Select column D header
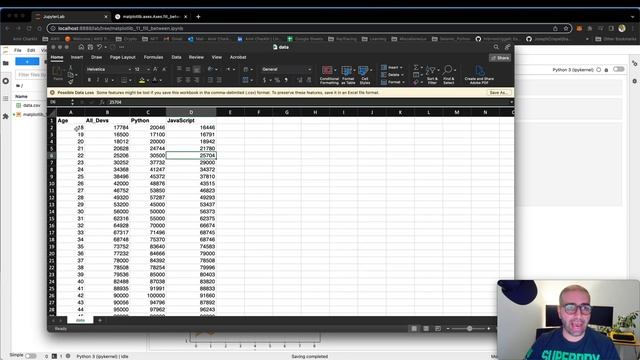This screenshot has height=360, width=640. pyautogui.click(x=191, y=112)
